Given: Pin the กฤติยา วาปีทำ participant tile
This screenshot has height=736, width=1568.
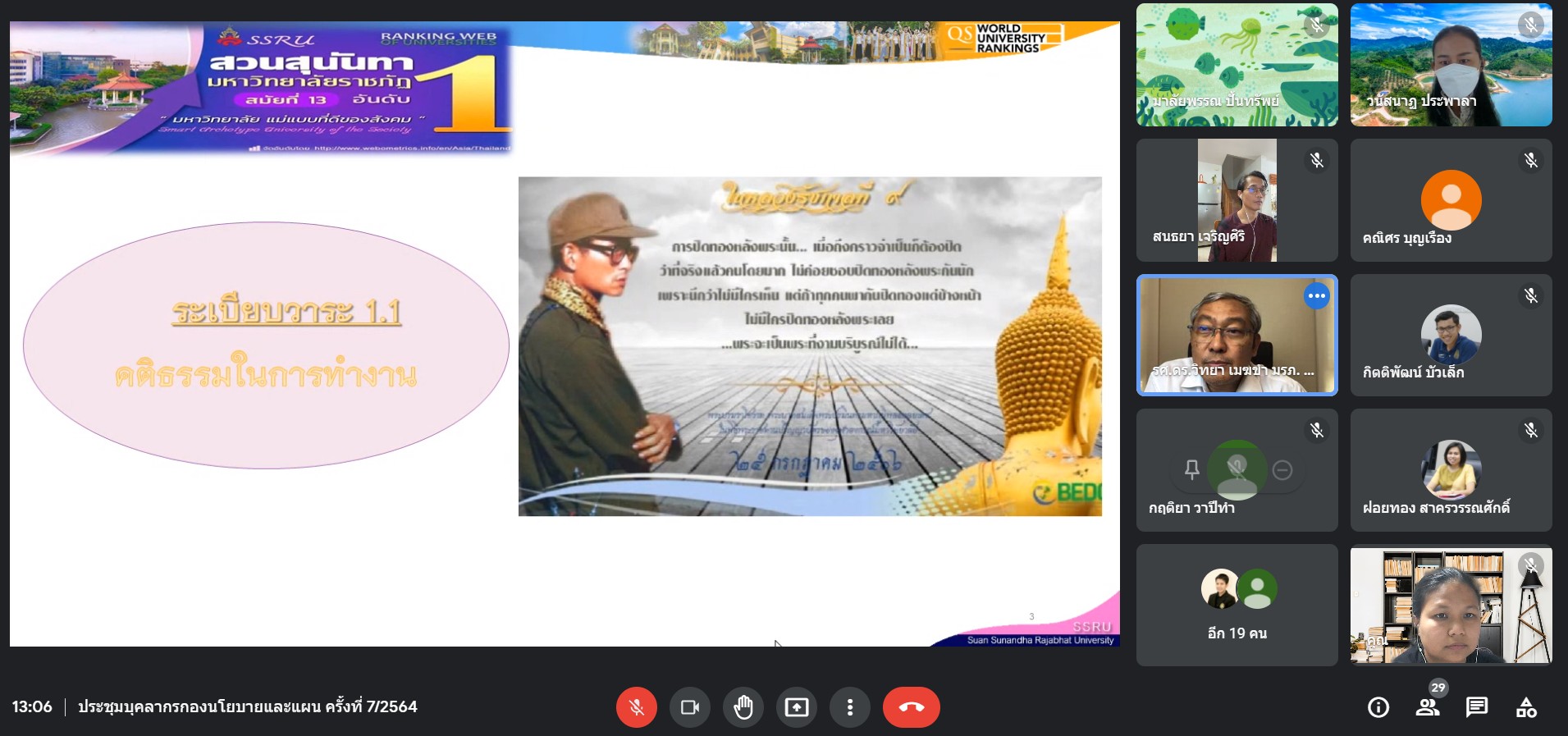Looking at the screenshot, I should [1192, 470].
